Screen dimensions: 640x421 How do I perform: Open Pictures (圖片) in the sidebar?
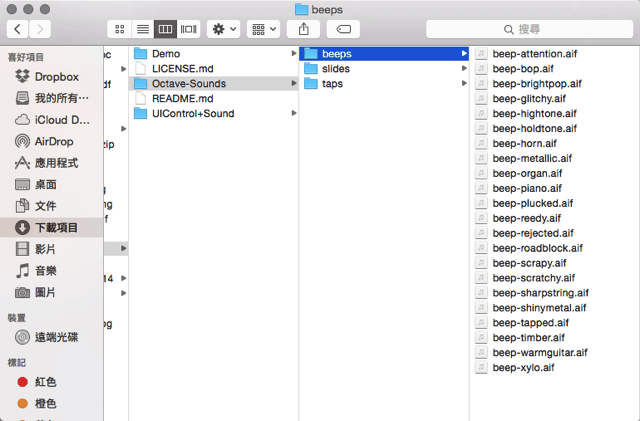(51, 292)
